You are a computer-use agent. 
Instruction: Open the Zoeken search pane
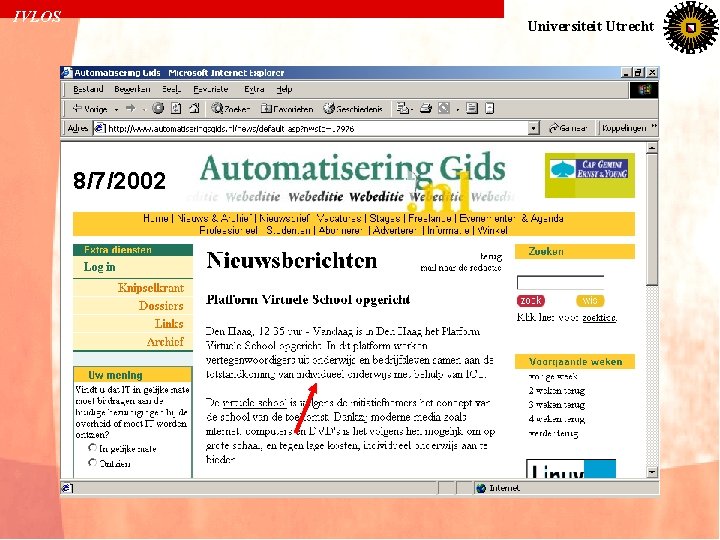(x=230, y=109)
